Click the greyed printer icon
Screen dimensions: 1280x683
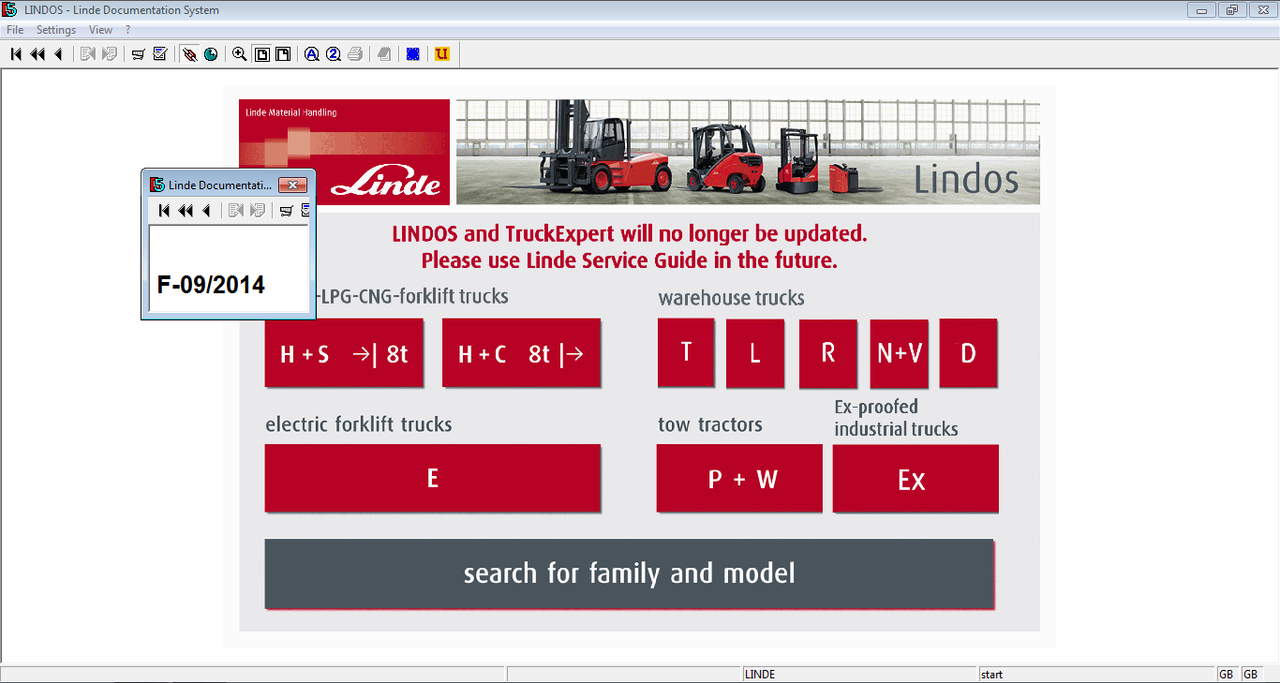pos(355,54)
